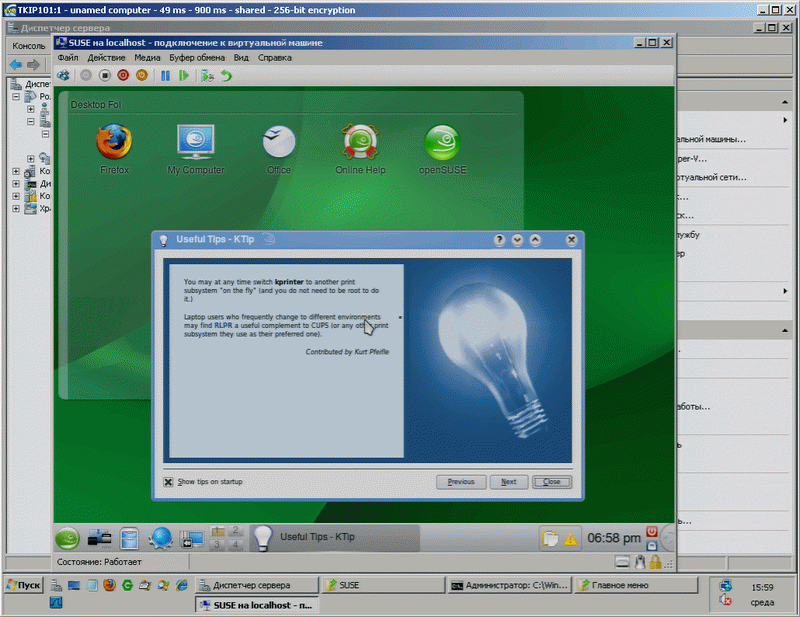This screenshot has width=800, height=617.
Task: Click the muted volume icon in system tray
Action: tap(725, 601)
